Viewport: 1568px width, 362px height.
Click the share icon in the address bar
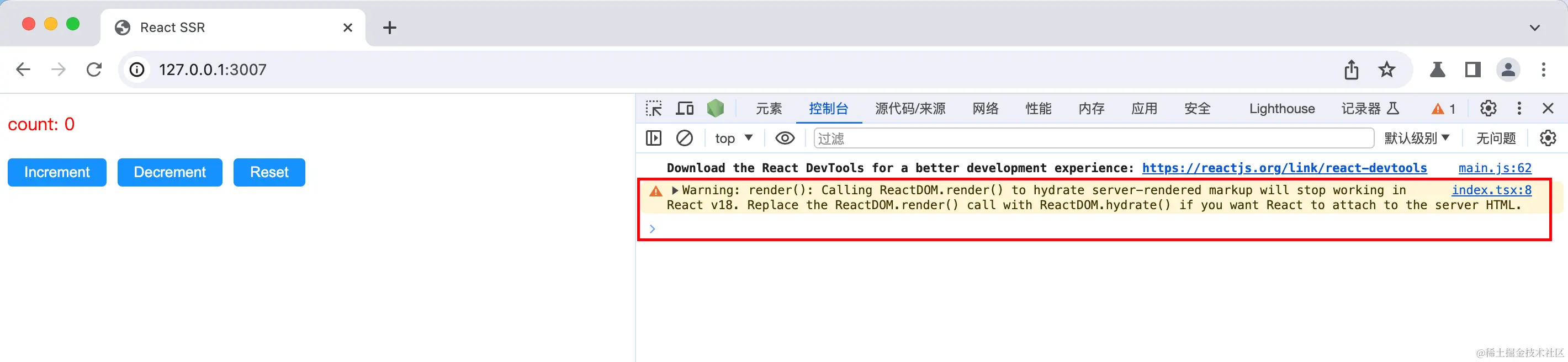[x=1352, y=70]
